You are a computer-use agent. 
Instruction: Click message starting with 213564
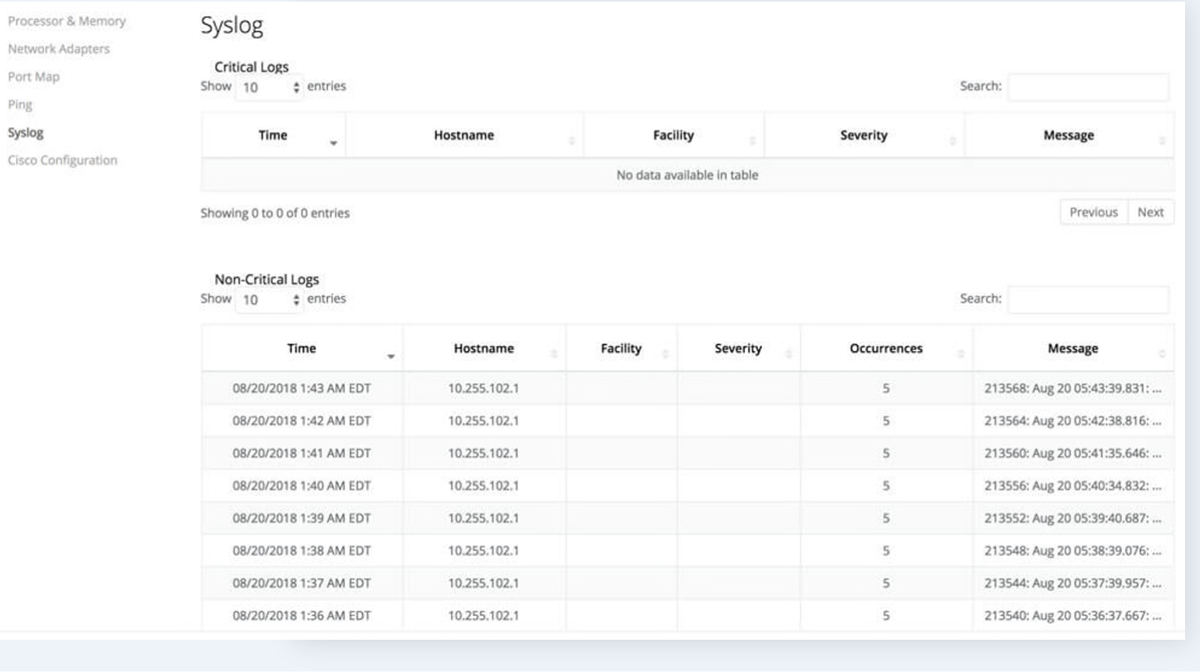(x=1073, y=421)
